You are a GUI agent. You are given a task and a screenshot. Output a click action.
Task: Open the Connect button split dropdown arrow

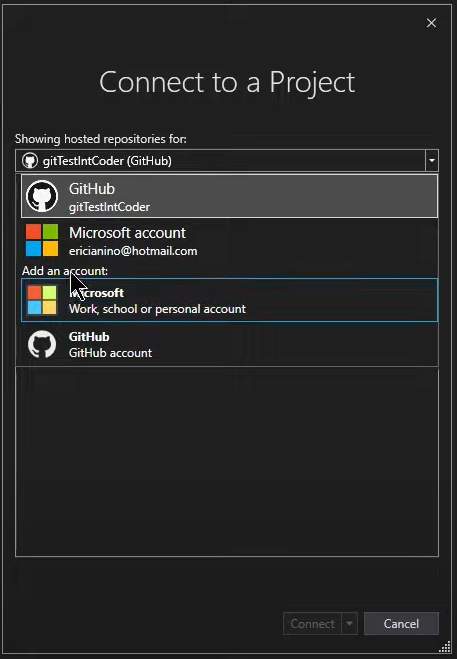tap(349, 623)
